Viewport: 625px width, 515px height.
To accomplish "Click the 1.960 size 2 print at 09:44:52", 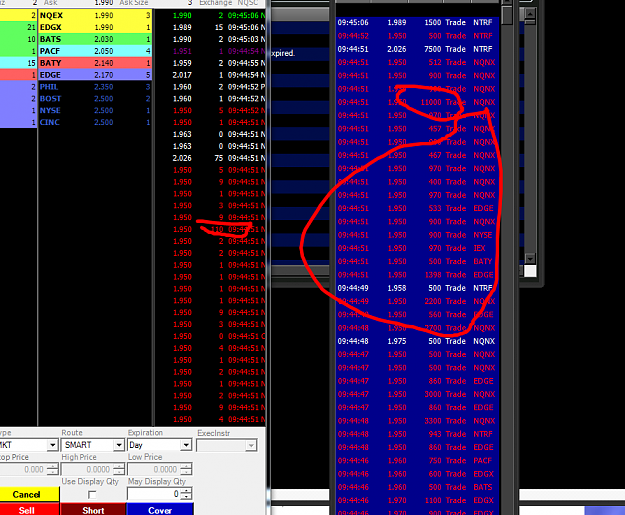I will (210, 86).
